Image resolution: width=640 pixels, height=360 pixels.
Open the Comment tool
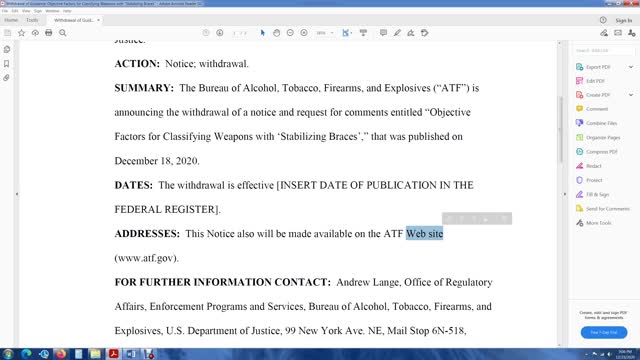point(592,109)
